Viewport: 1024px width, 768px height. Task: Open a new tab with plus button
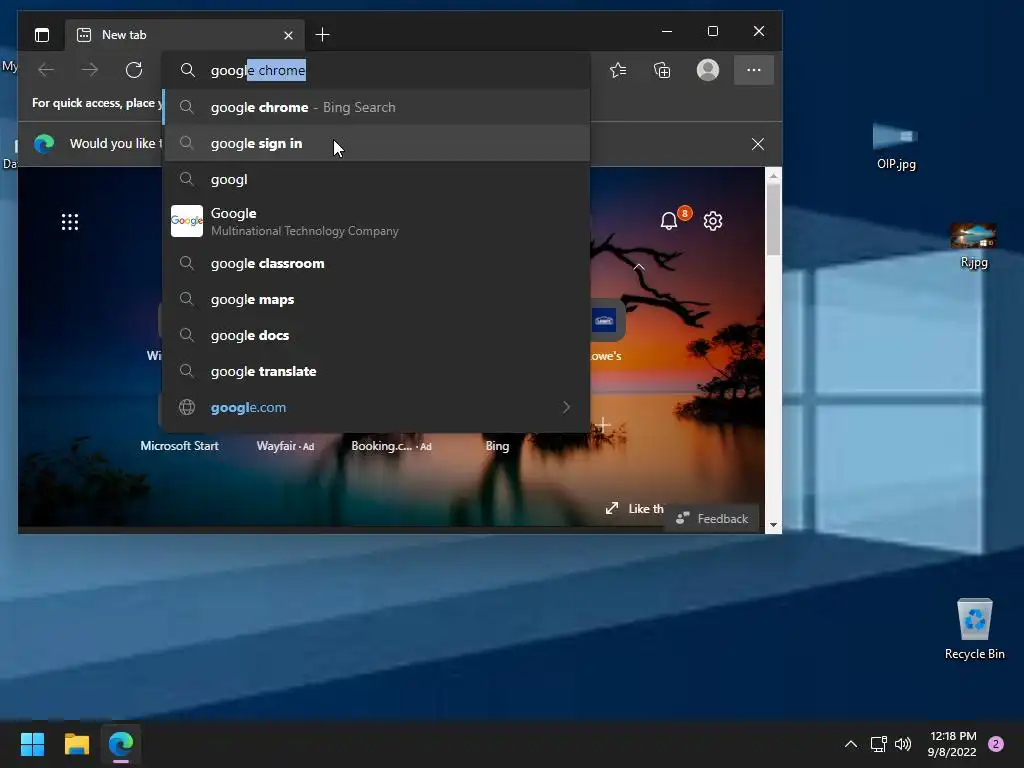point(322,35)
